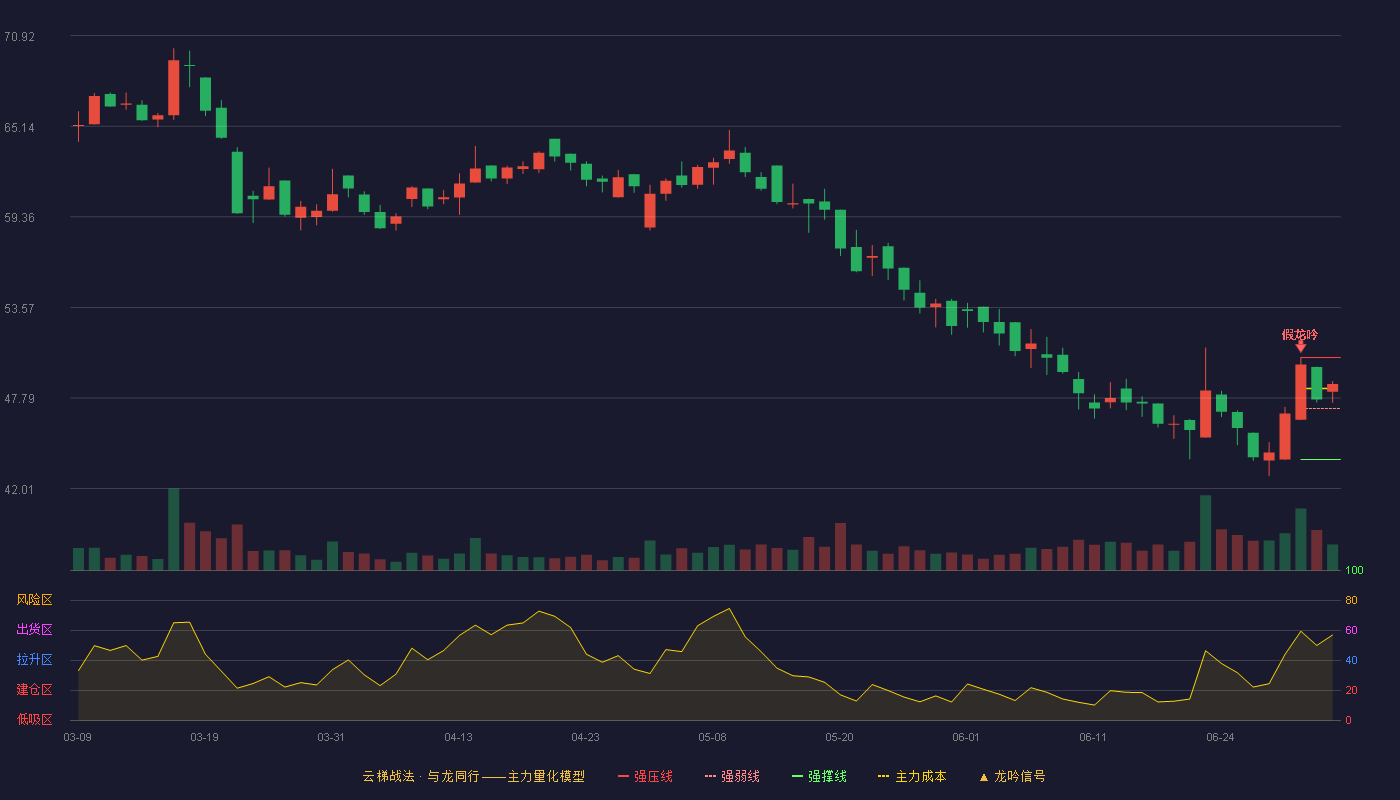The image size is (1400, 800).
Task: Click the 风险区 zone label
Action: [x=34, y=600]
